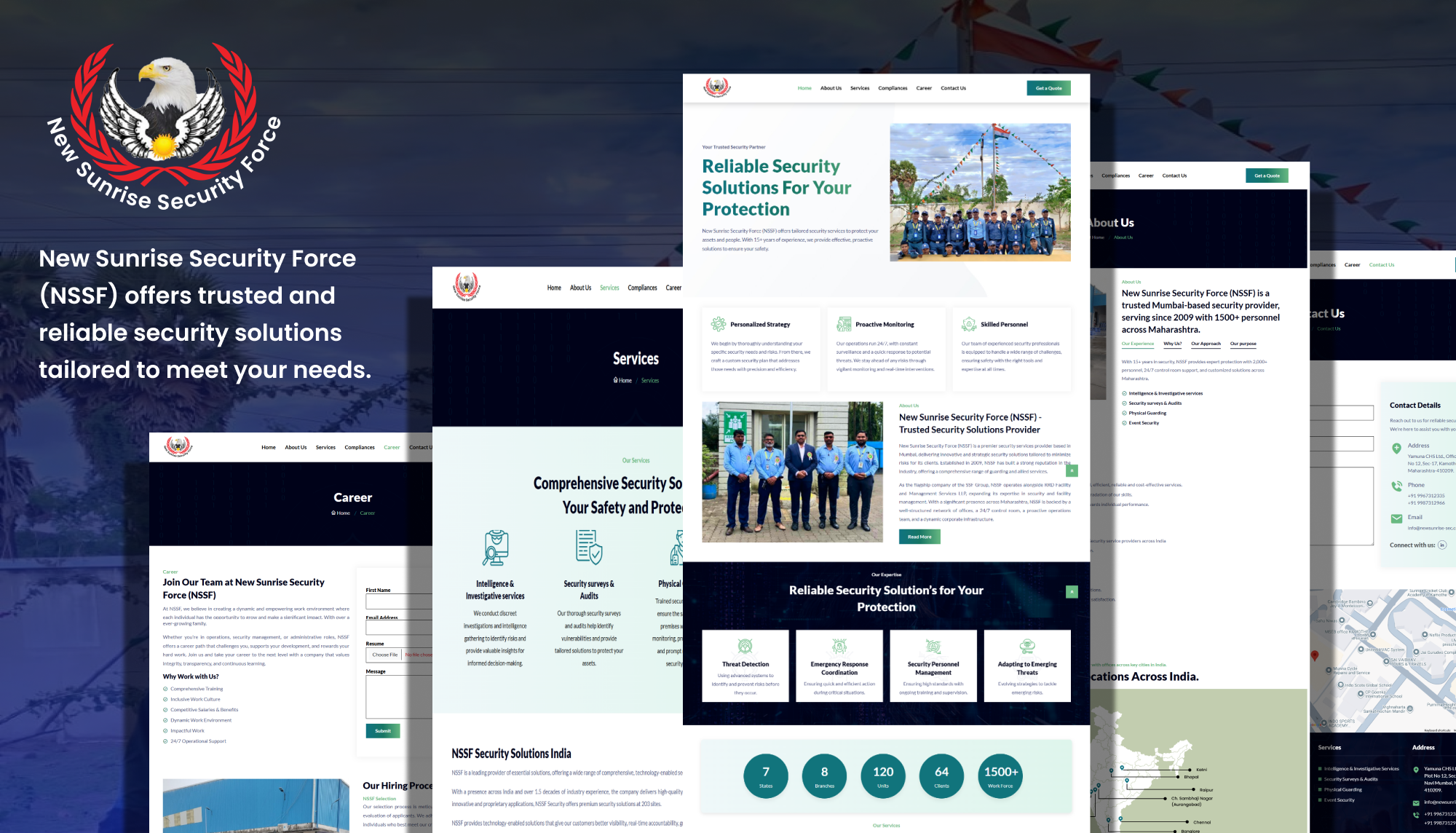Viewport: 1456px width, 833px height.
Task: Click the Skilled Personnel feature icon
Action: tap(969, 324)
